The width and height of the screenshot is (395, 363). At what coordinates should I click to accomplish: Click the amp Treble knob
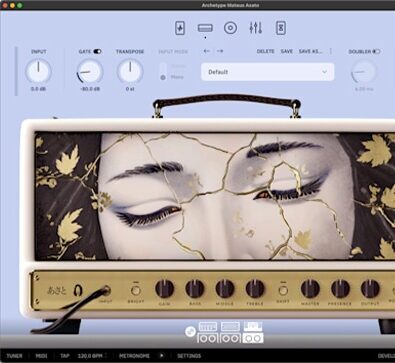click(x=255, y=289)
